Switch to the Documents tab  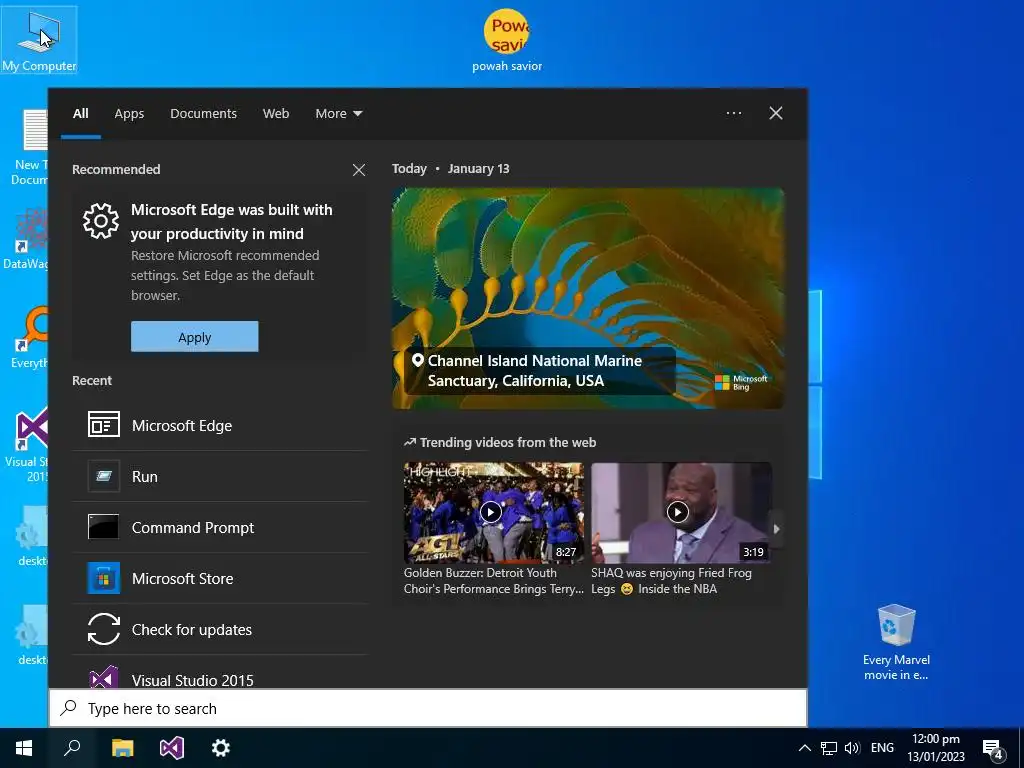(203, 114)
